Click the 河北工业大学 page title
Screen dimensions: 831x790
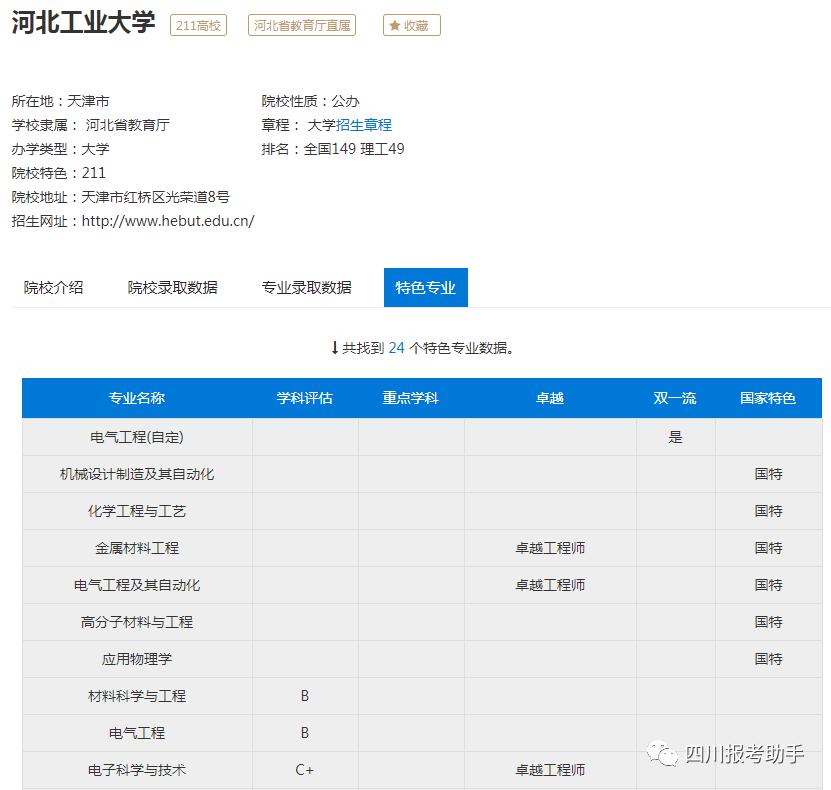coord(82,24)
